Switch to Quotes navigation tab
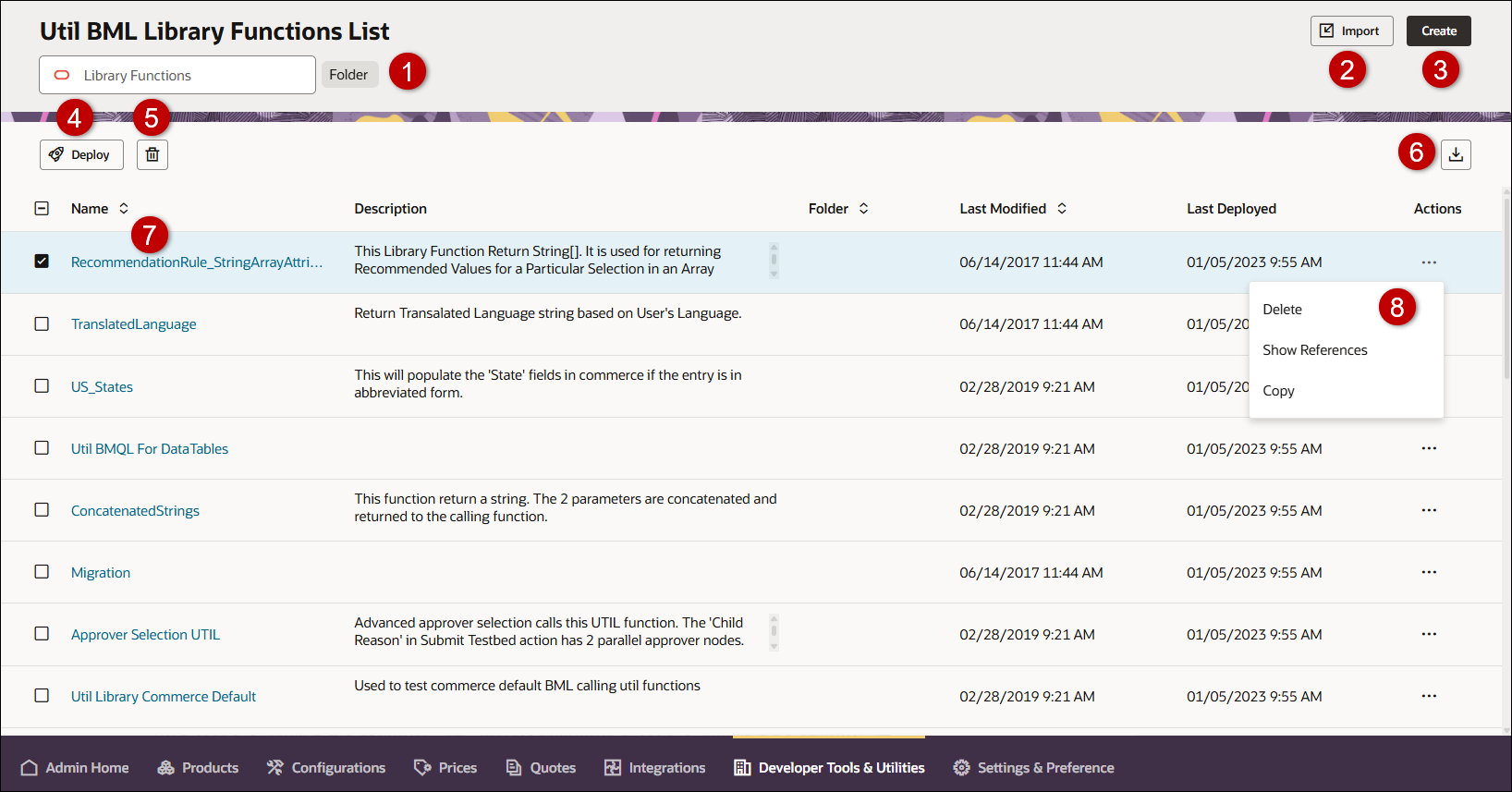This screenshot has width=1512, height=792. [541, 768]
